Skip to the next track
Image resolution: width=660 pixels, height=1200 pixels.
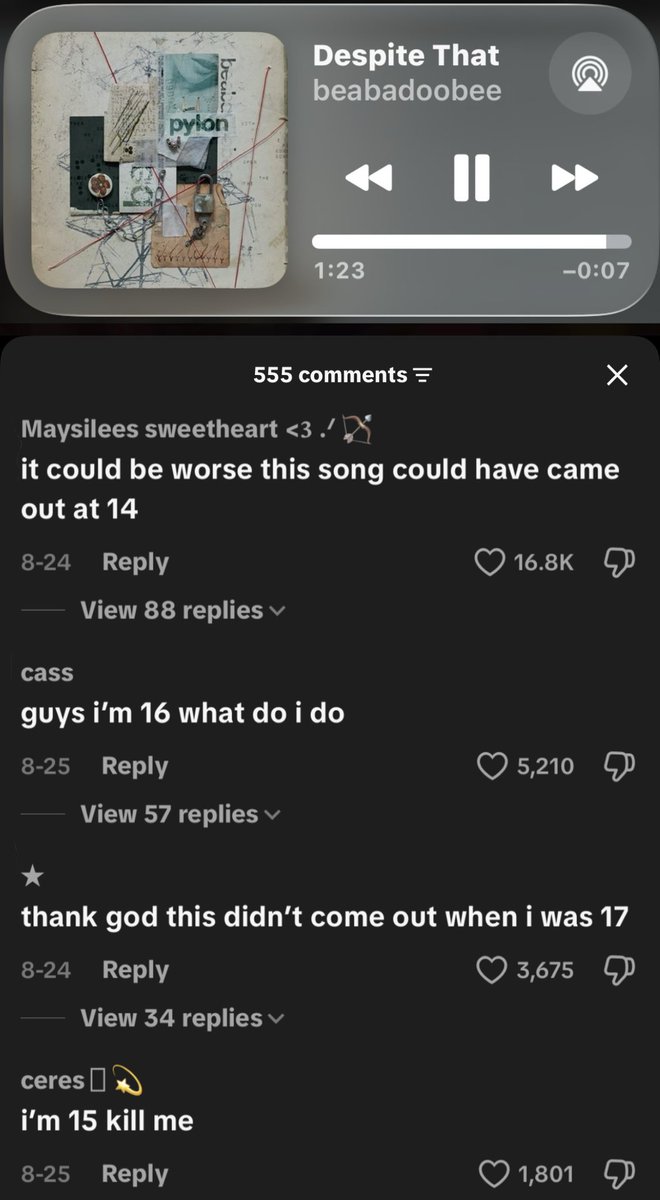click(575, 178)
